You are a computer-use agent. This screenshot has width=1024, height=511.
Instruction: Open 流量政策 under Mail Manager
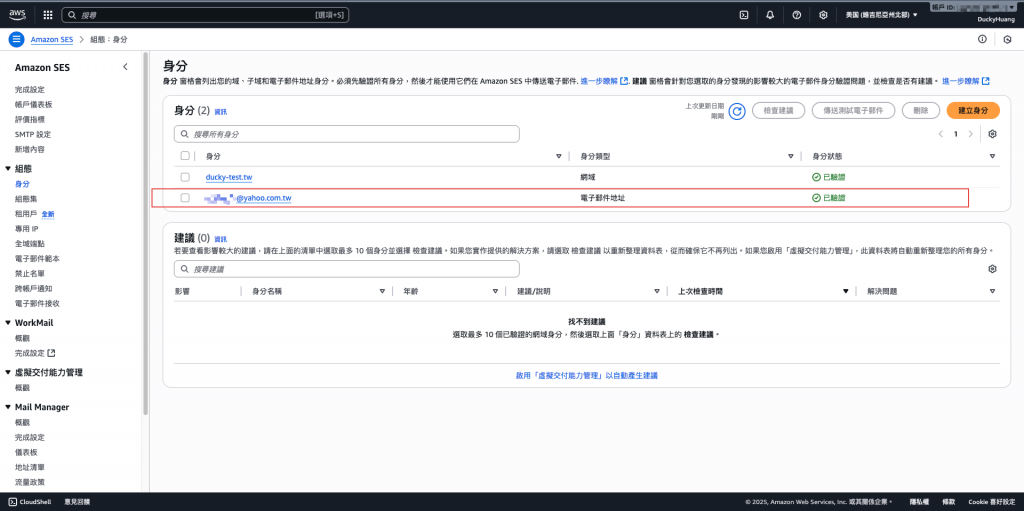30,482
